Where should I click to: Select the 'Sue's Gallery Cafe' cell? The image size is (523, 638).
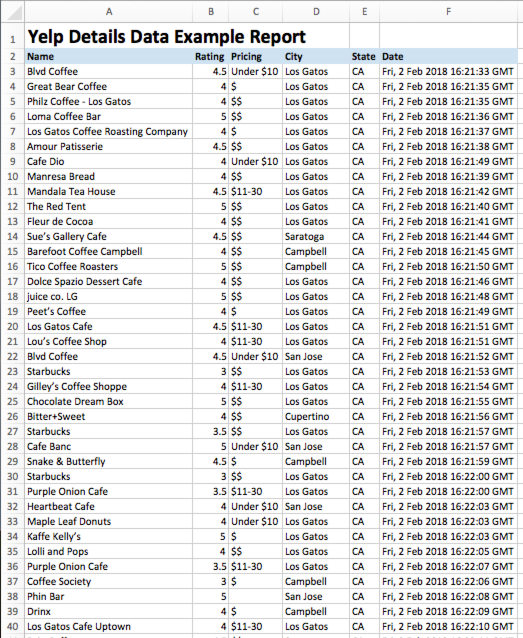[x=109, y=236]
